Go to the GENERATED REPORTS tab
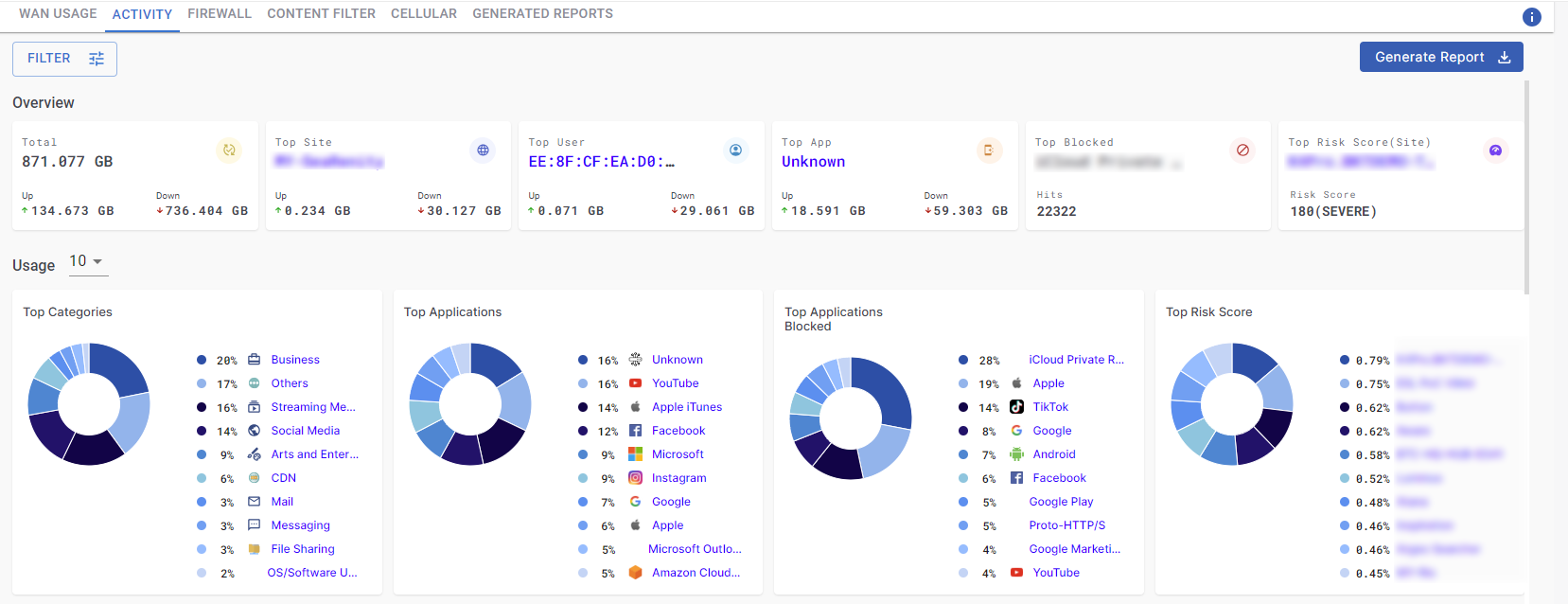The height and width of the screenshot is (604, 1568). [x=542, y=14]
